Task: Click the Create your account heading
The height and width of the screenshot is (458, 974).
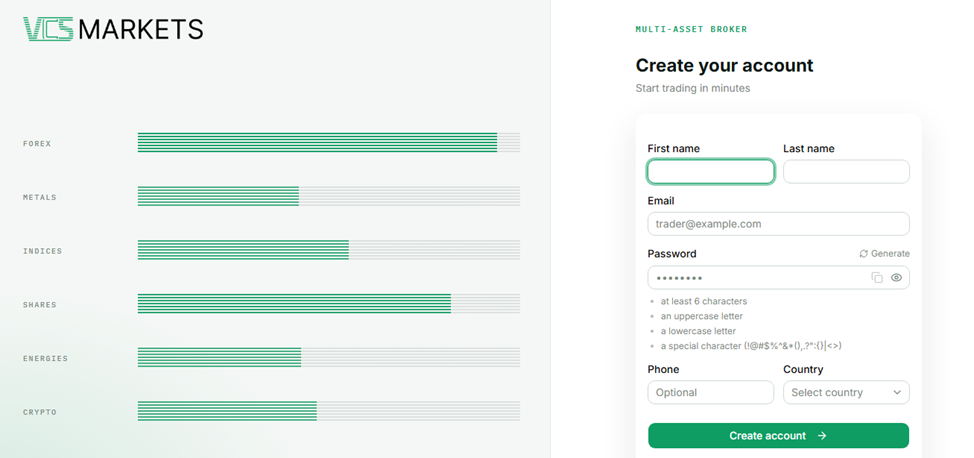Action: click(724, 65)
